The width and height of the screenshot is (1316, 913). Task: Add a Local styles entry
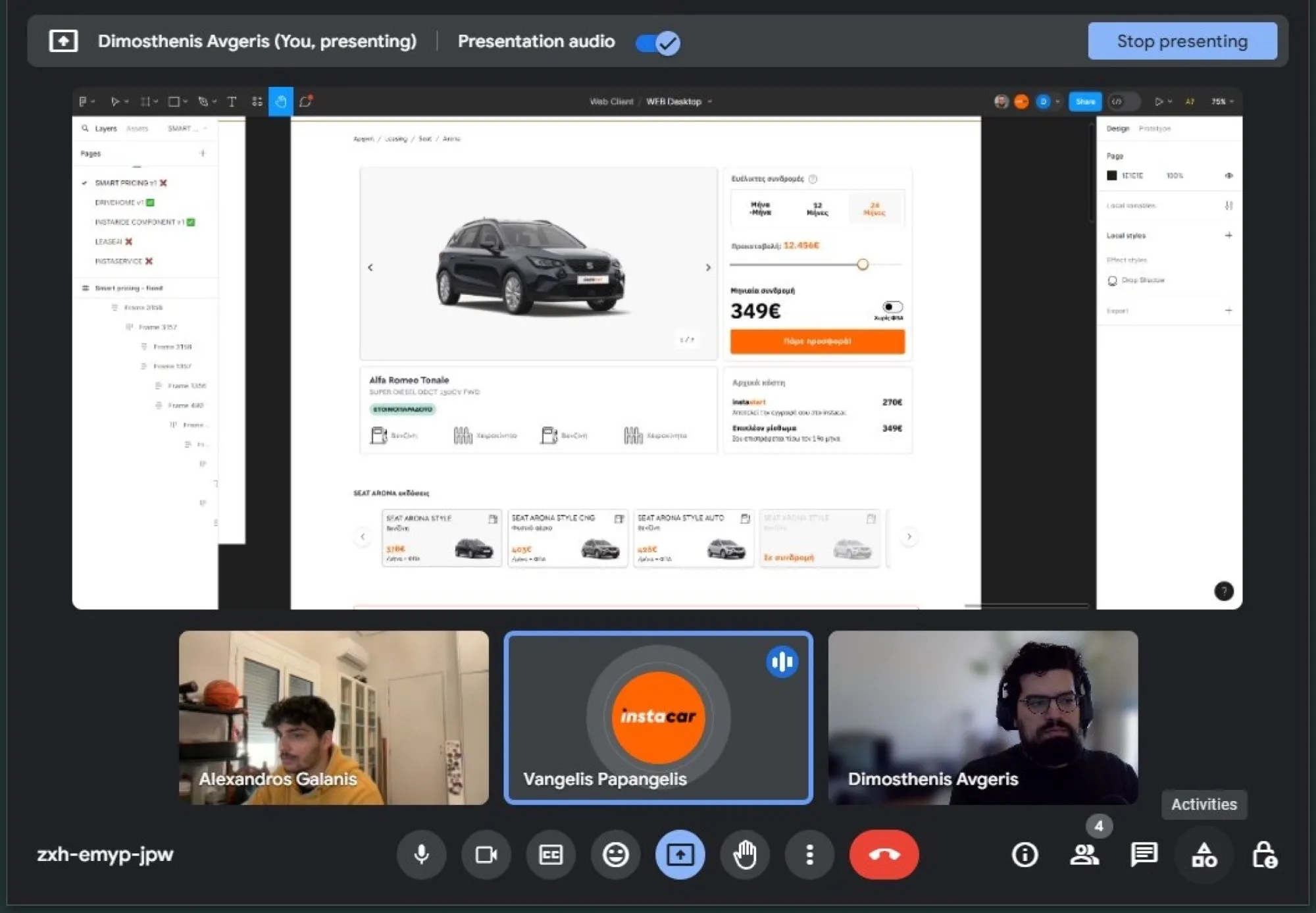tap(1228, 235)
